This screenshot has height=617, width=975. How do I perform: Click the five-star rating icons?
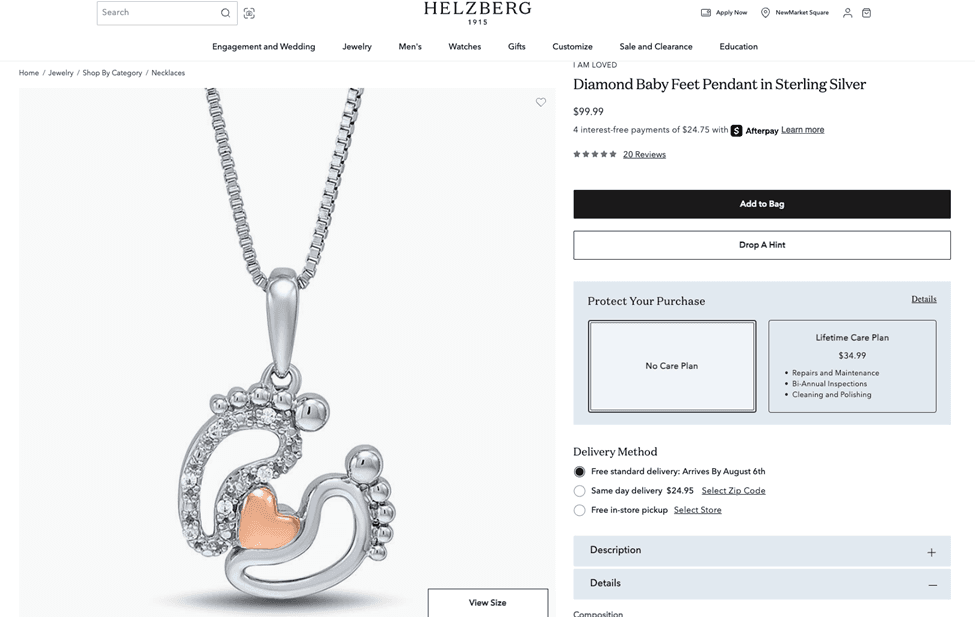595,154
